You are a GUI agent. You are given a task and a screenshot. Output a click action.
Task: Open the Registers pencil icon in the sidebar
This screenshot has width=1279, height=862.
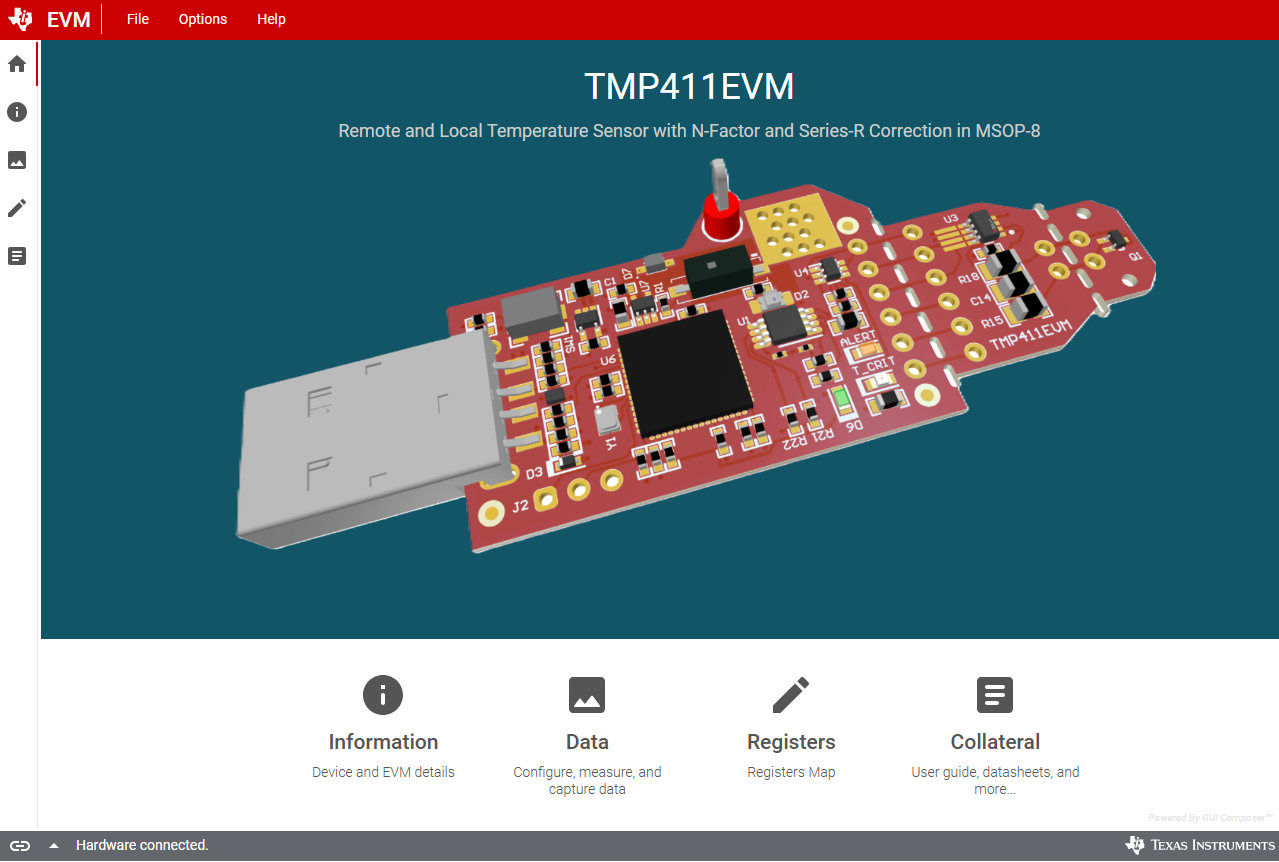point(16,207)
